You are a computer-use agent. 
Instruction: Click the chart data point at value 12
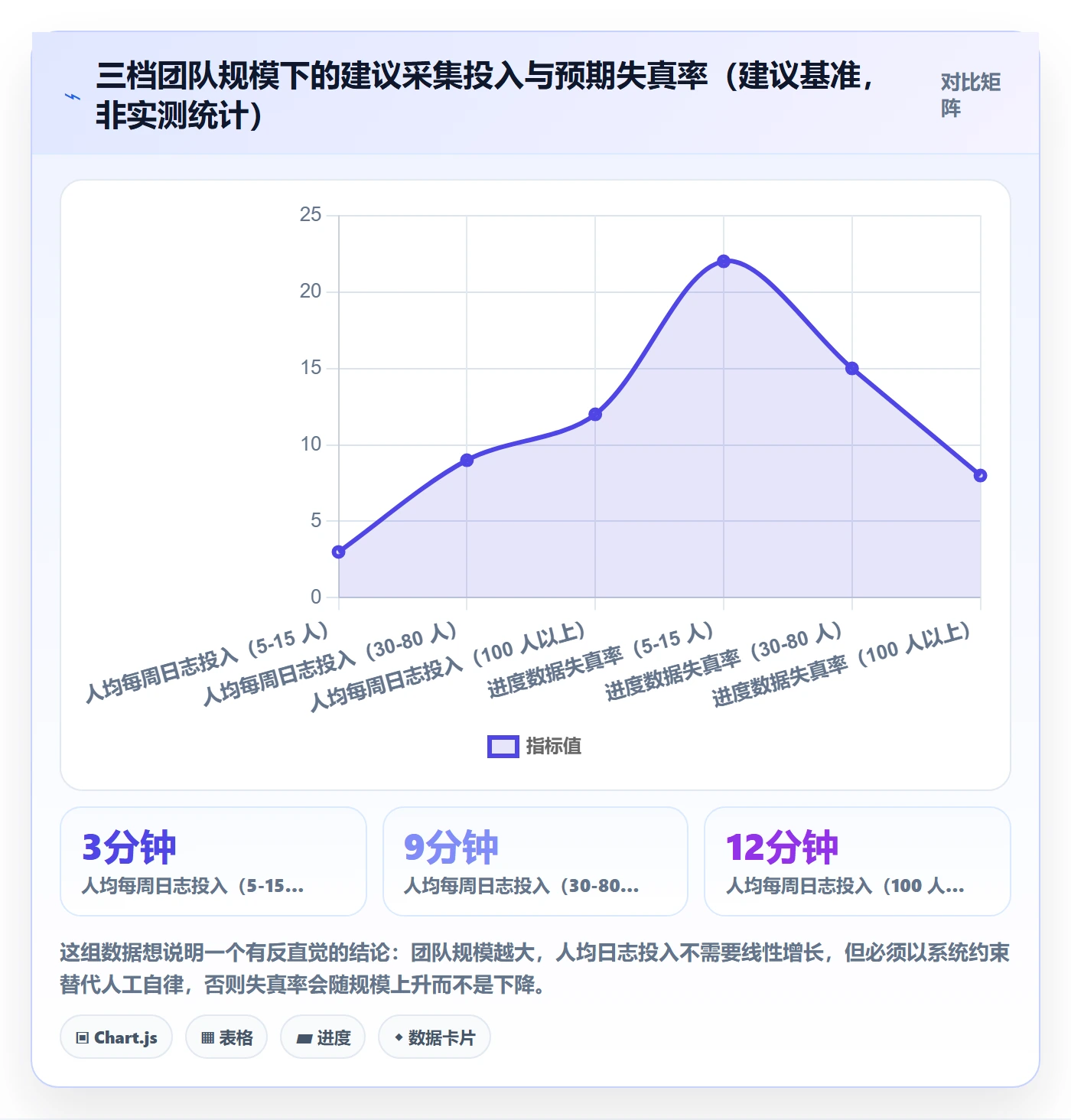595,414
